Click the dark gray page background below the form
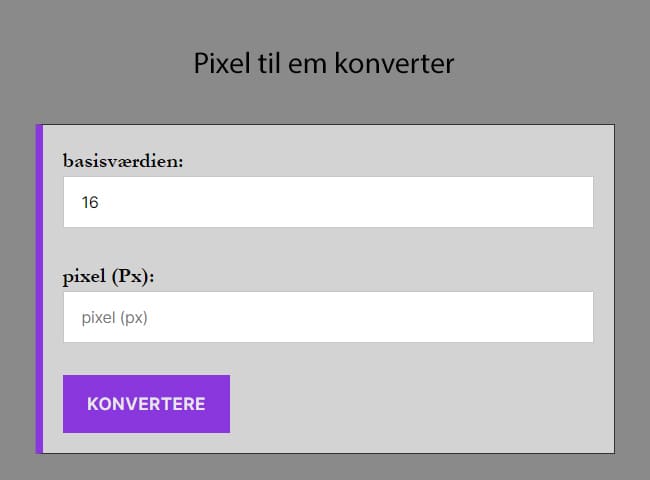 [325, 468]
